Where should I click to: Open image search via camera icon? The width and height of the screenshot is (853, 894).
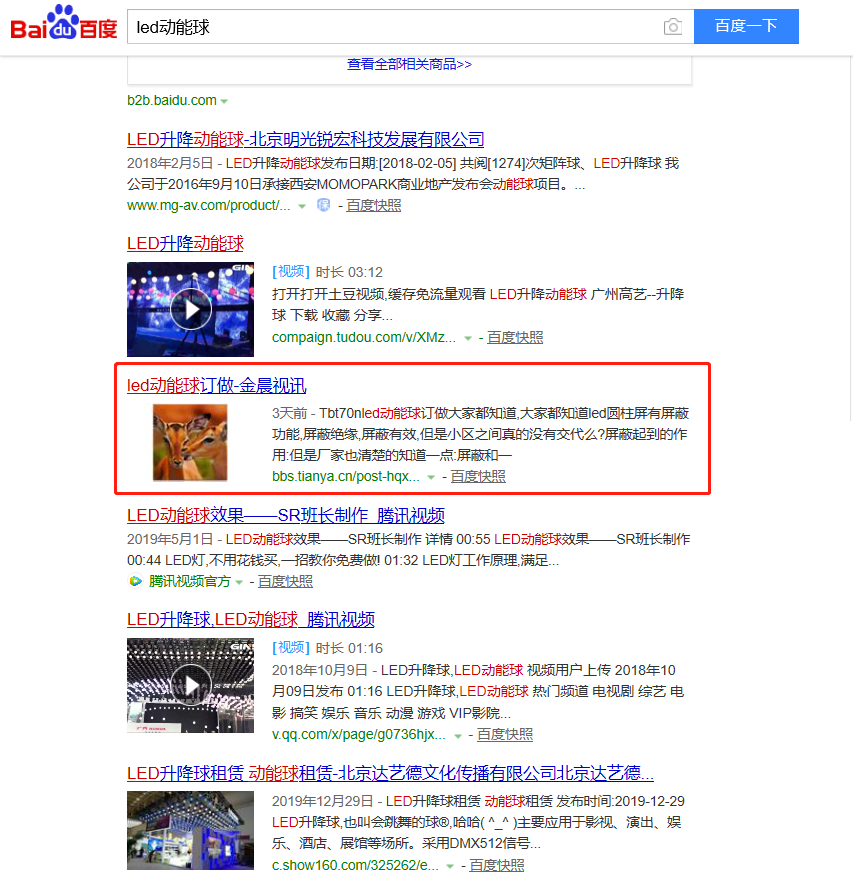click(674, 27)
